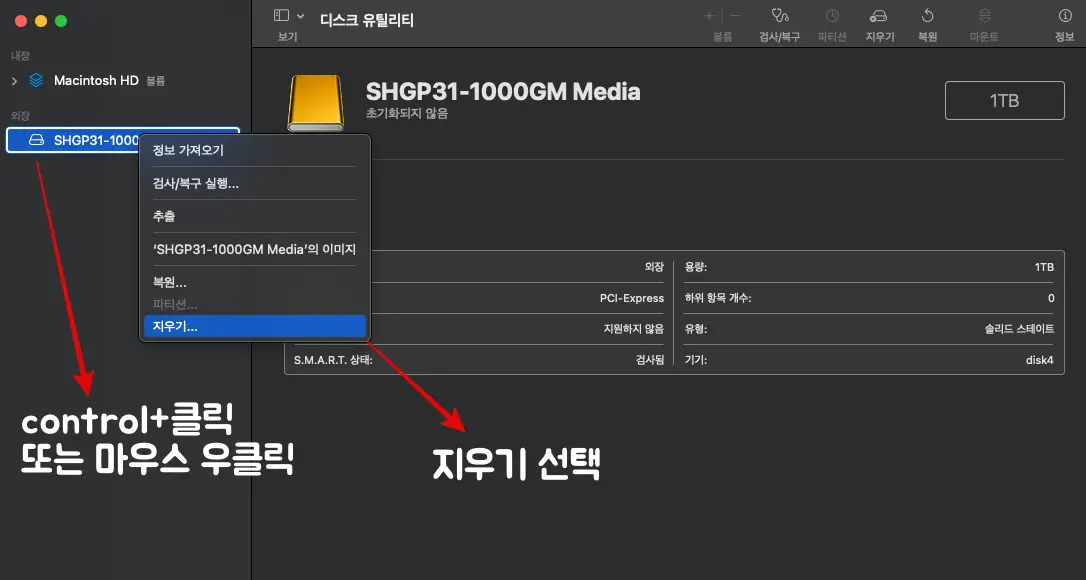Click the 1TB capacity button
Screen dimensions: 1086x580
(x=1004, y=100)
